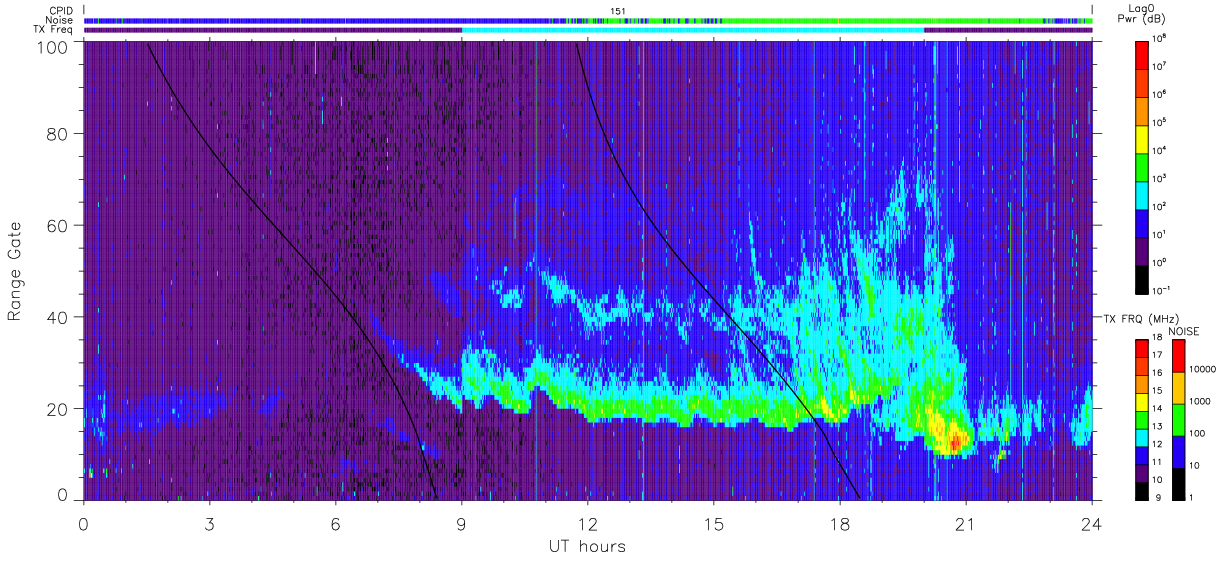Image resolution: width=1228 pixels, height=567 pixels.
Task: Click the bottom 10^-1 label on power colorbar
Action: click(1161, 289)
